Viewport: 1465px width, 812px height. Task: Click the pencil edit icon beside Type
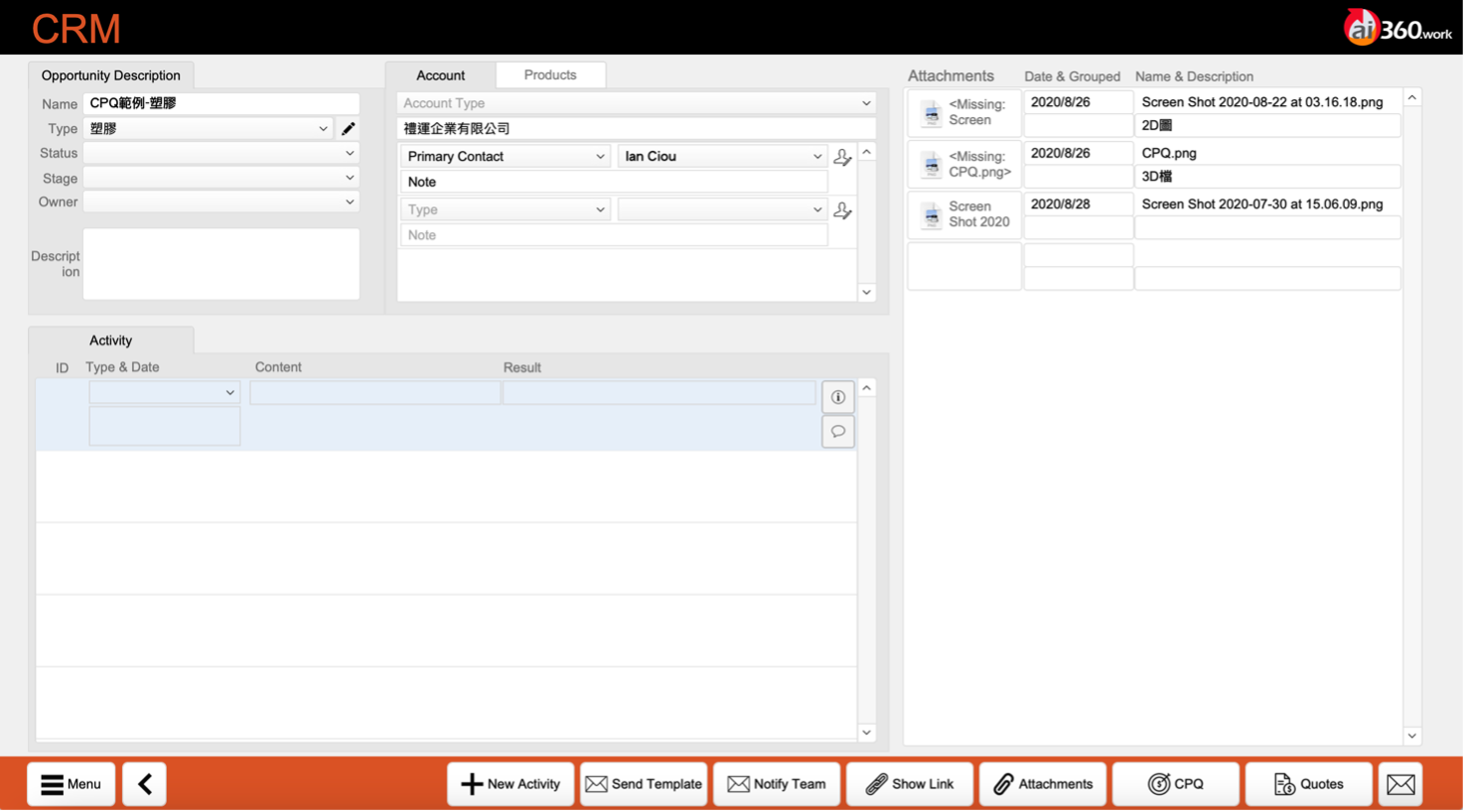coord(348,129)
